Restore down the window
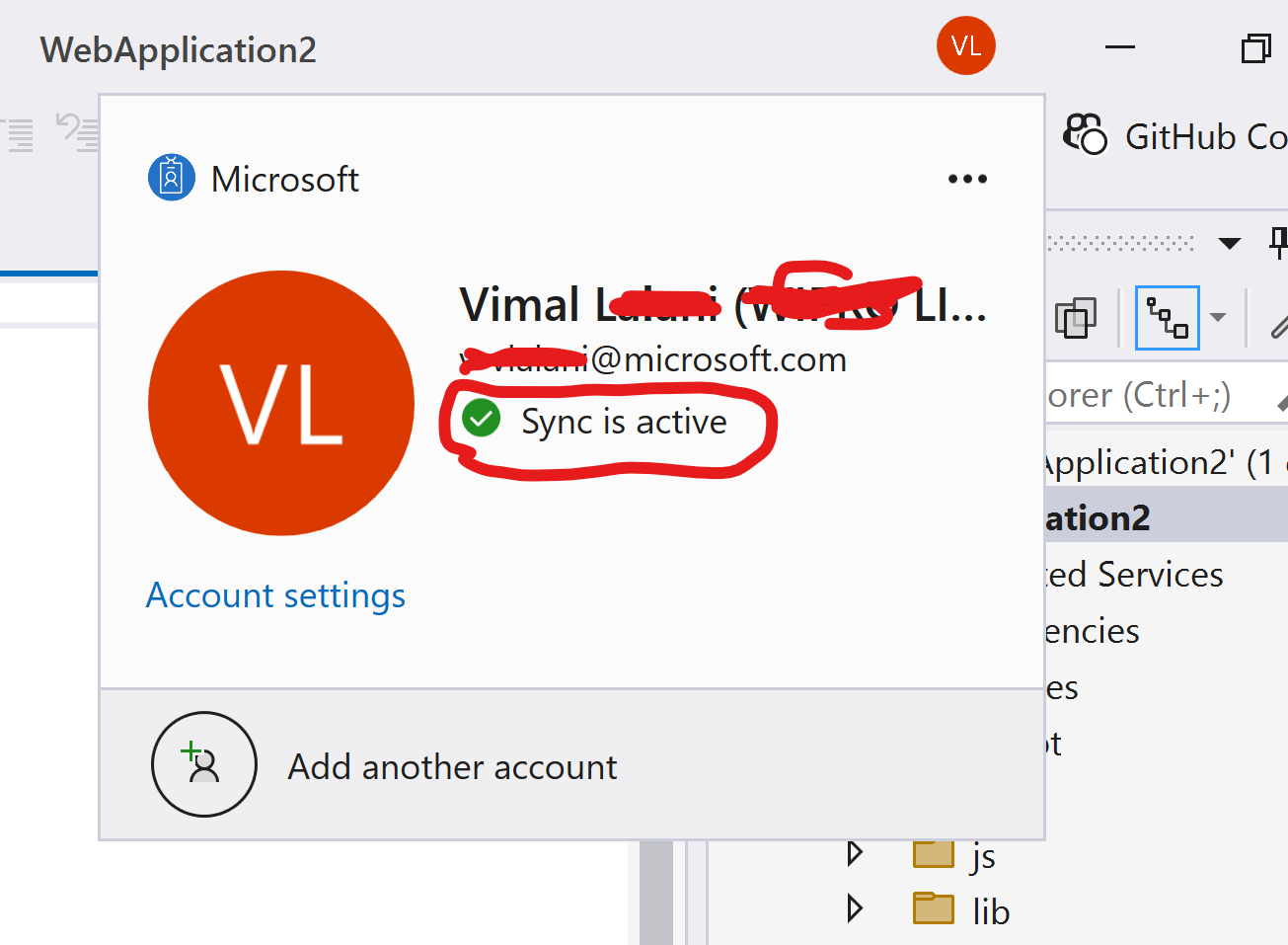Viewport: 1288px width, 945px height. coord(1255,47)
